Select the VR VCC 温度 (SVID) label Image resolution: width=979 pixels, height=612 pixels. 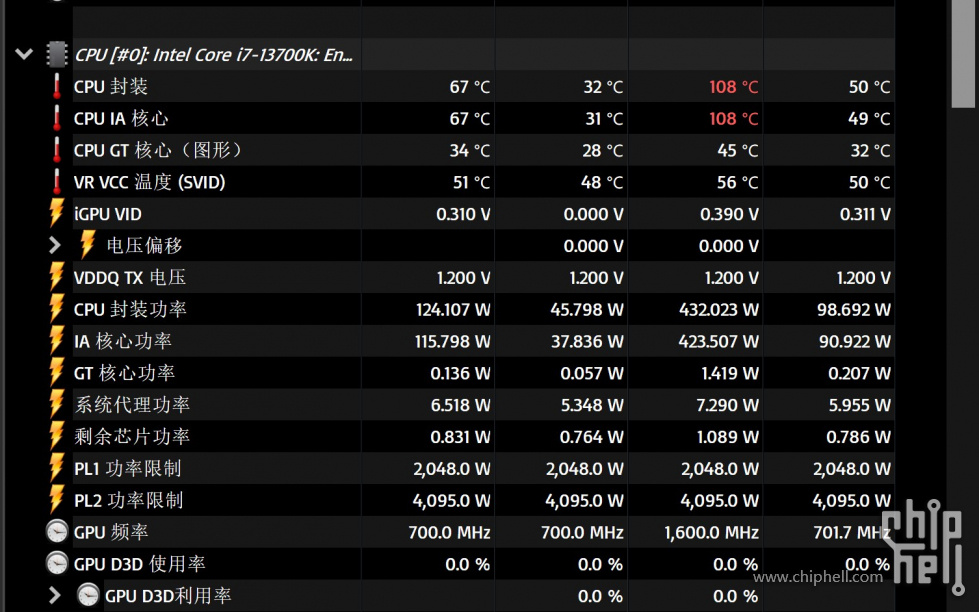click(x=149, y=182)
